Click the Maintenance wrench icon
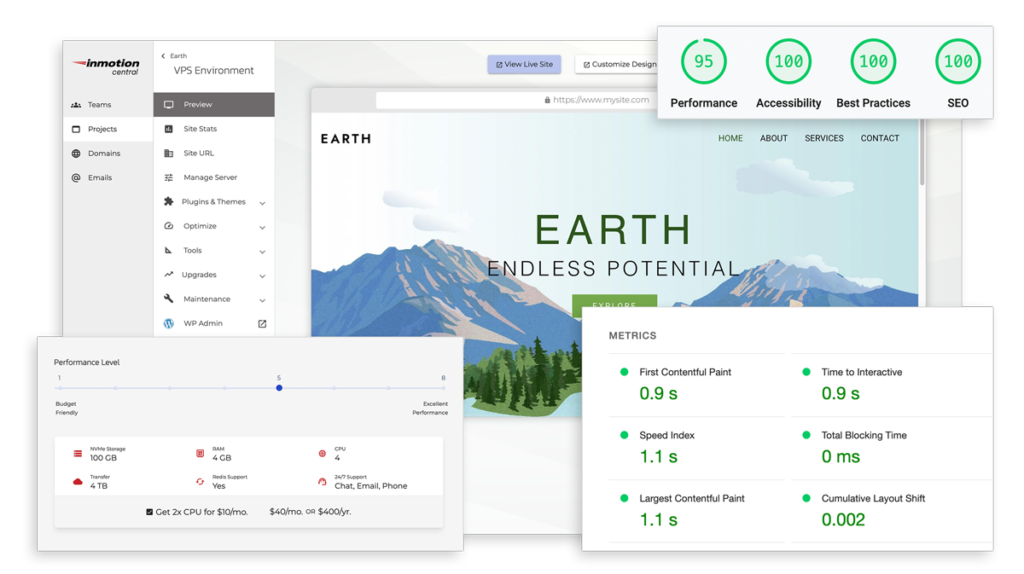 point(169,299)
